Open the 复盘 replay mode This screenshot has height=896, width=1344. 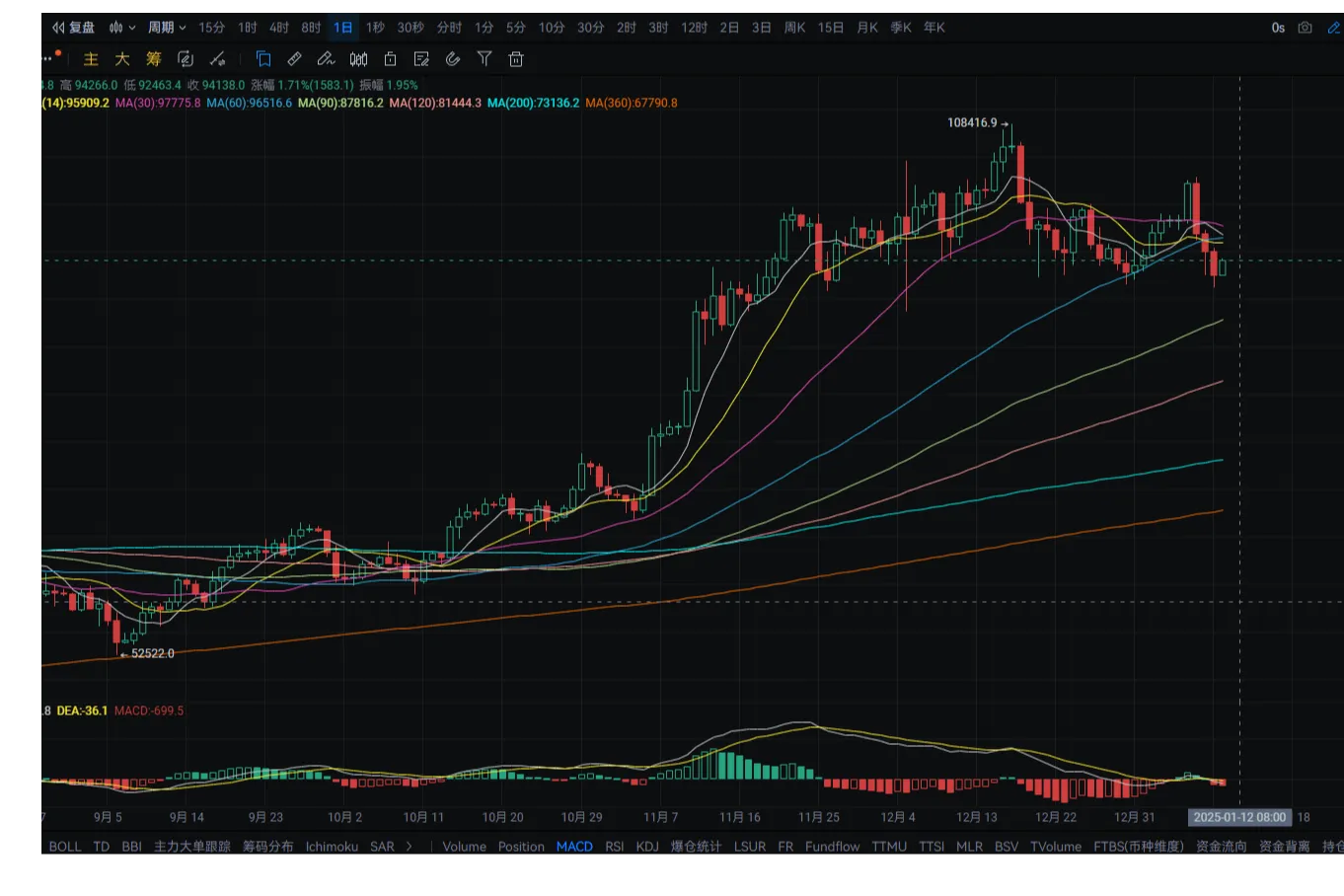[74, 28]
